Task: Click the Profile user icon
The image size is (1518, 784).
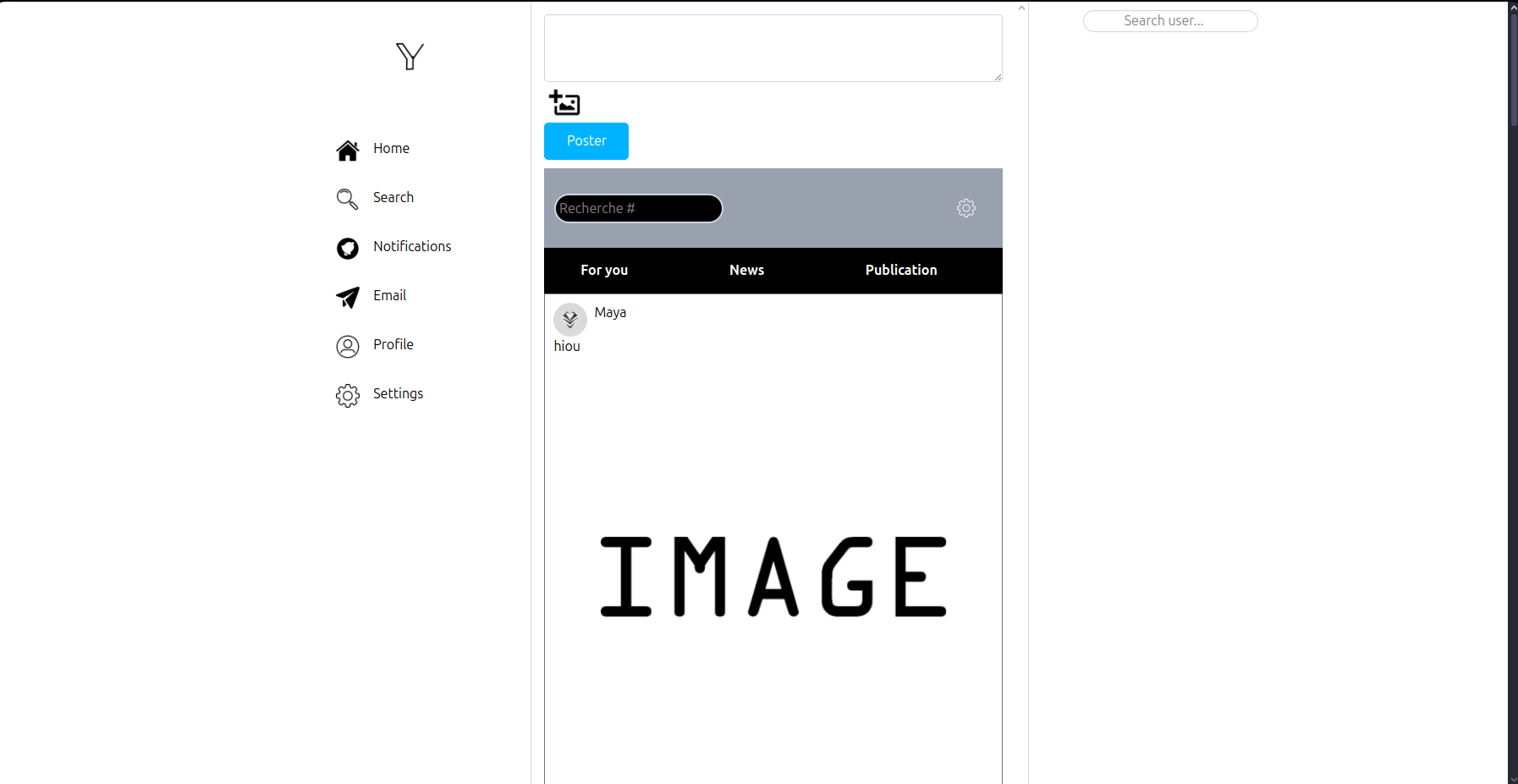Action: tap(347, 346)
